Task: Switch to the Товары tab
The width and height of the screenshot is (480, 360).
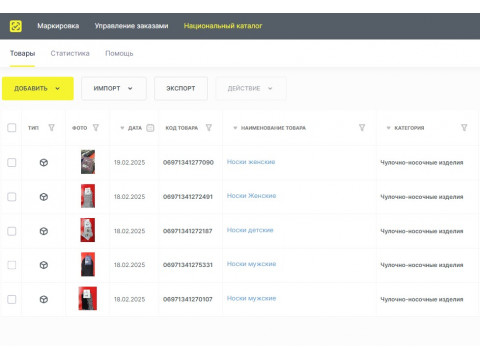Action: tap(22, 53)
